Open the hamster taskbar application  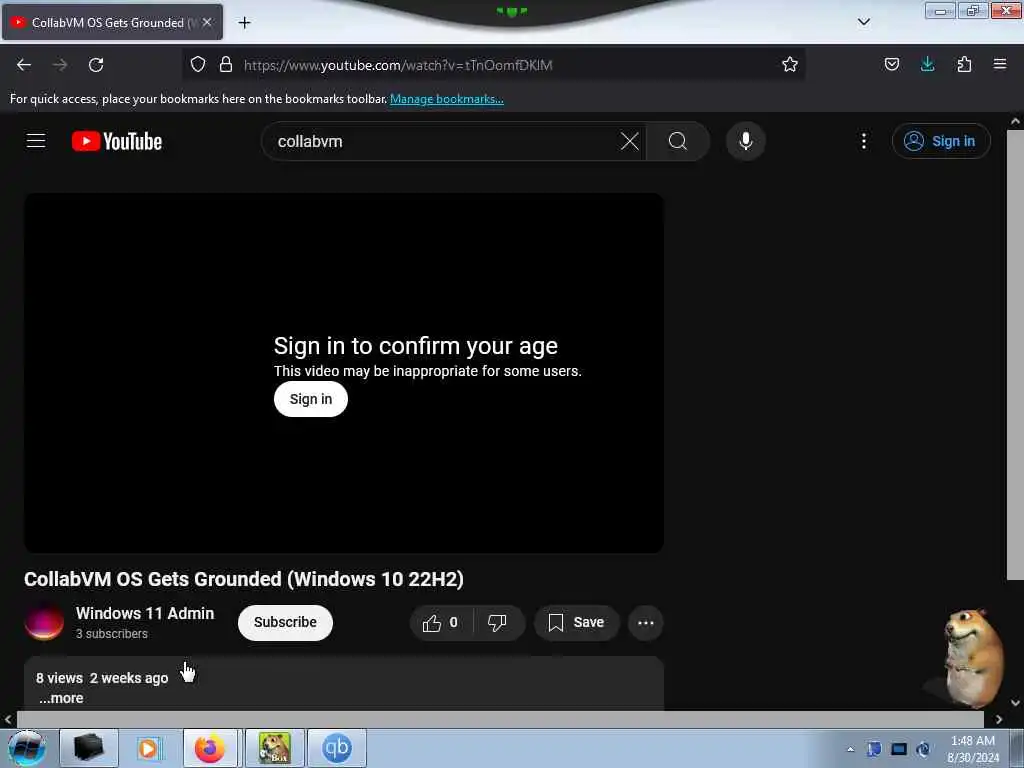(274, 748)
